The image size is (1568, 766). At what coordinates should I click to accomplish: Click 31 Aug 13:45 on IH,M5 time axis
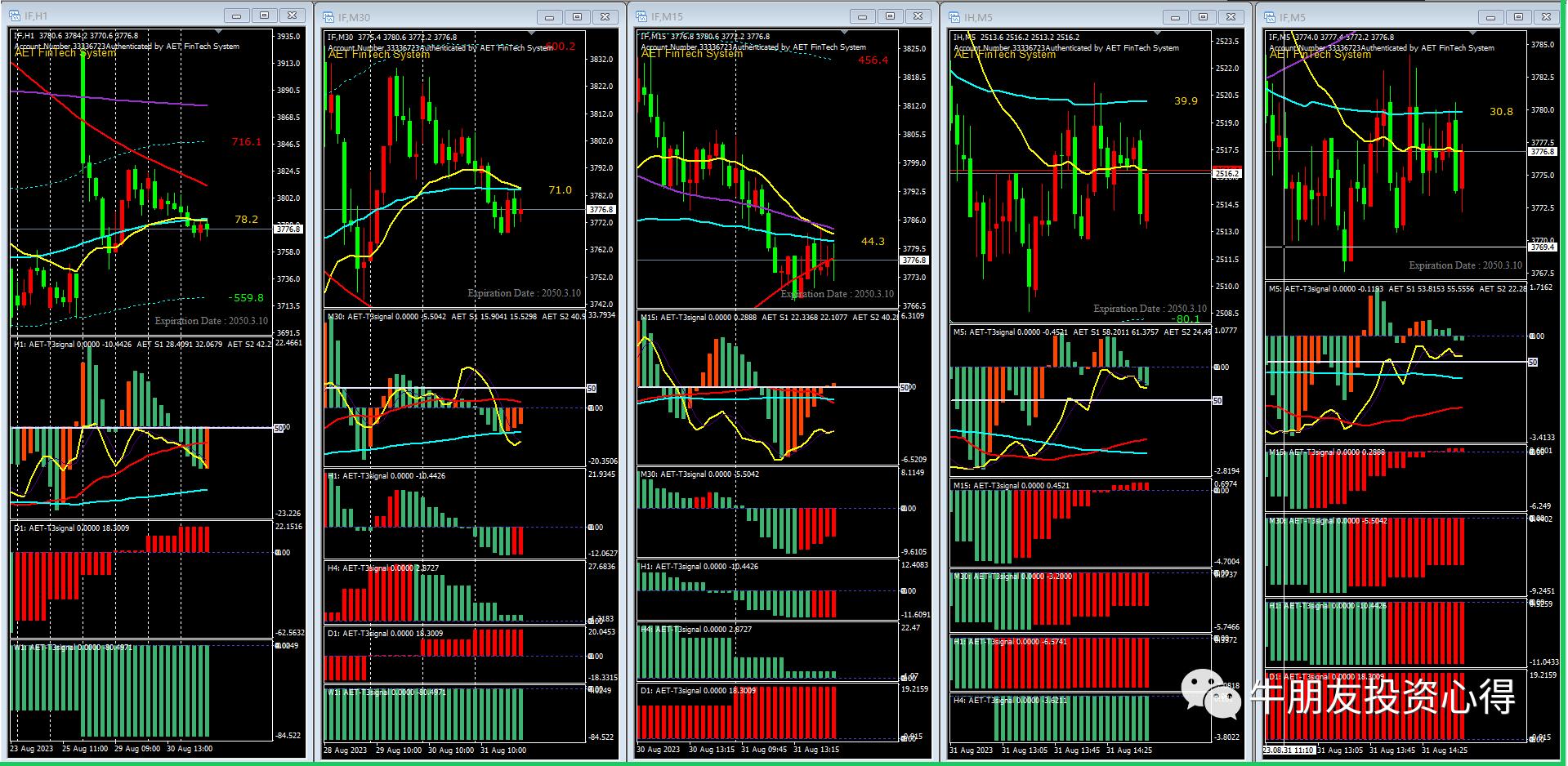coord(1077,750)
